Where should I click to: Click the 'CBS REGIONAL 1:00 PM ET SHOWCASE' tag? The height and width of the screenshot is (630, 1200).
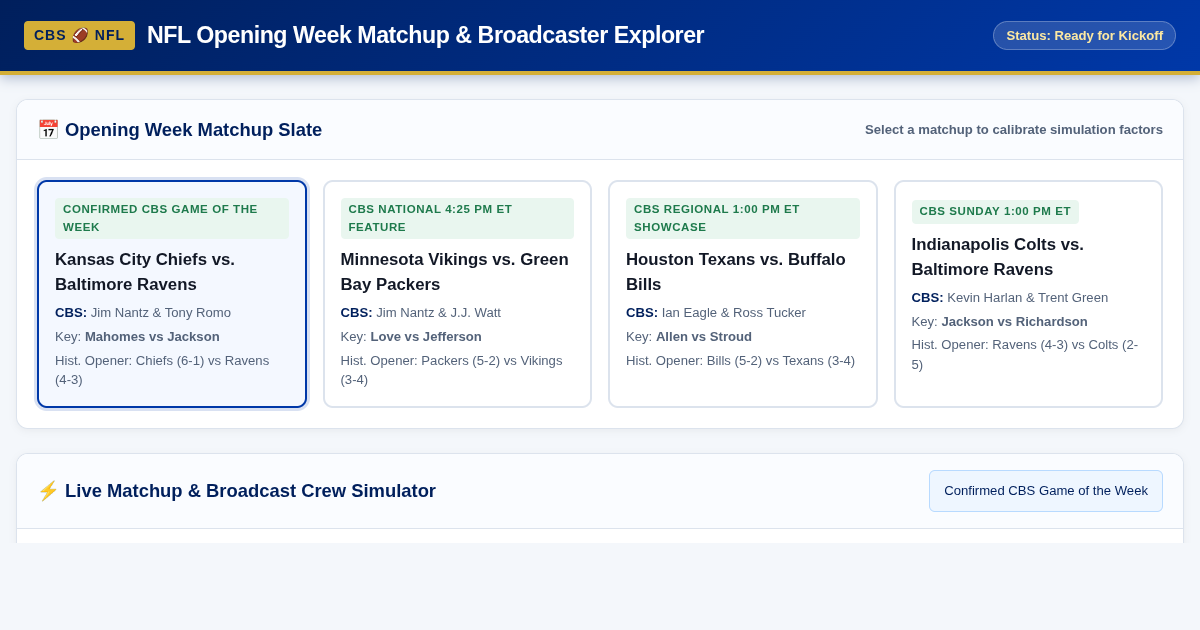coord(743,218)
